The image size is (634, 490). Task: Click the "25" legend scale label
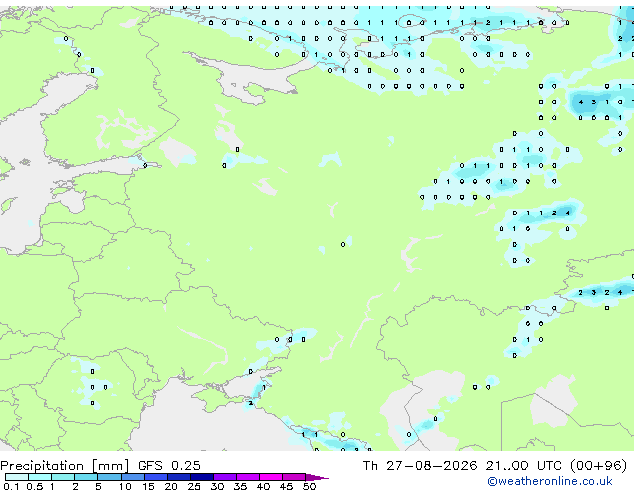click(x=194, y=486)
